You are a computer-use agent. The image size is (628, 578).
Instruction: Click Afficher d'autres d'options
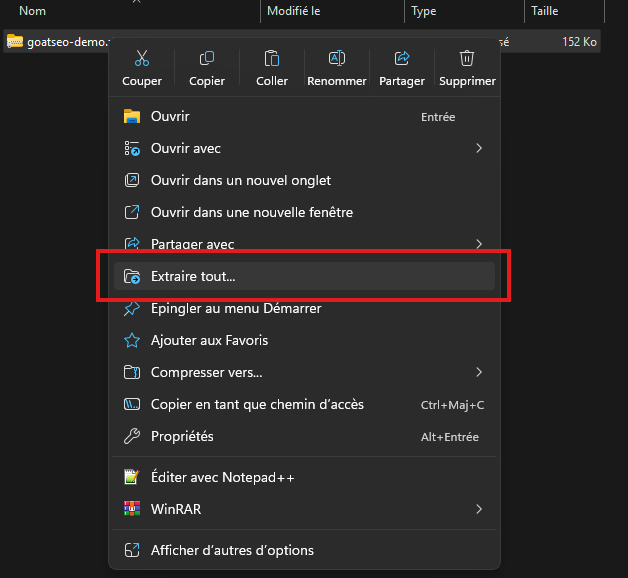pyautogui.click(x=232, y=550)
